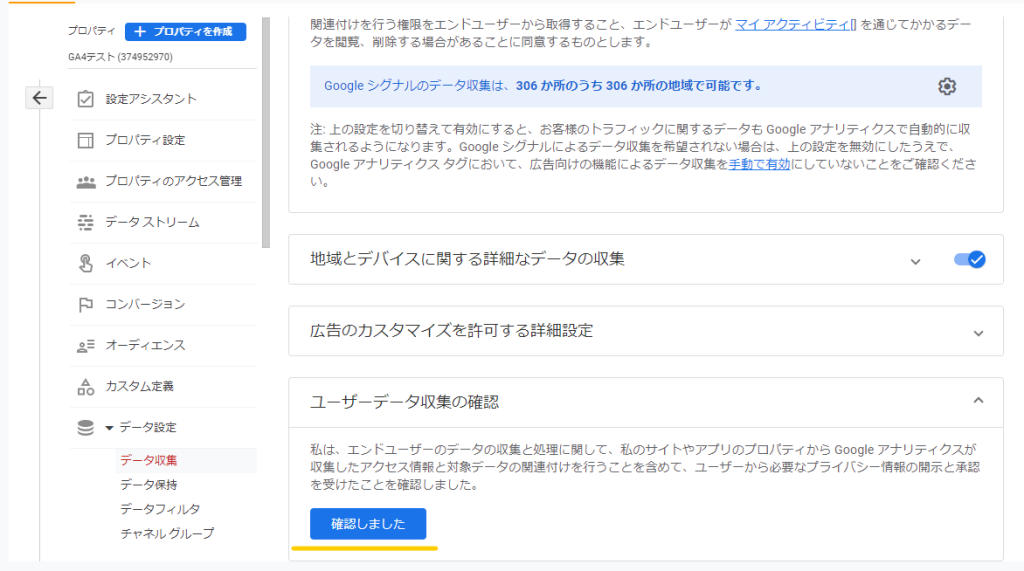Select データフィルタ submenu item
Screen dimensions: 1024x571
pyautogui.click(x=160, y=509)
